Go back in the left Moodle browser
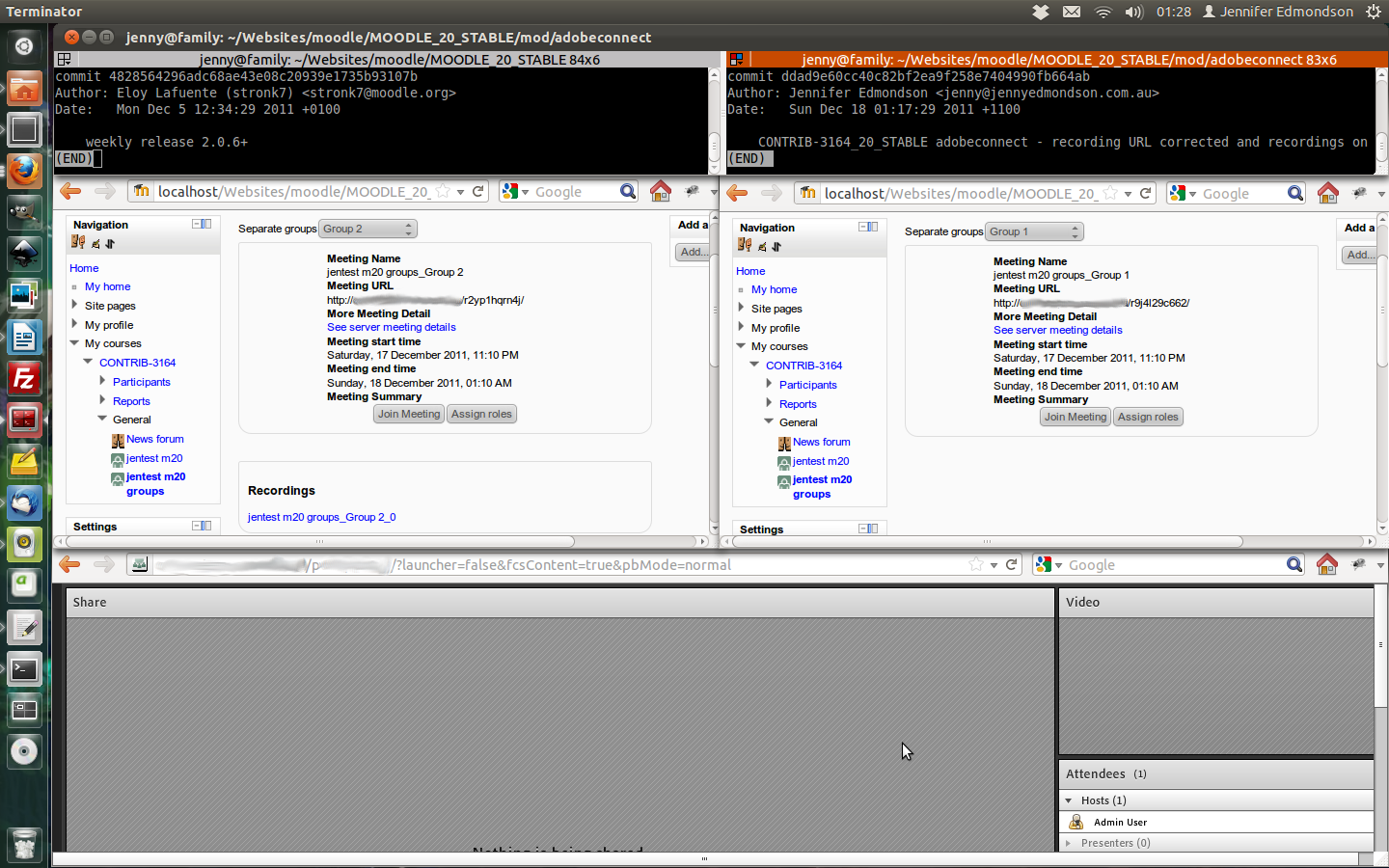Screen dimensions: 1389x868 [x=70, y=191]
